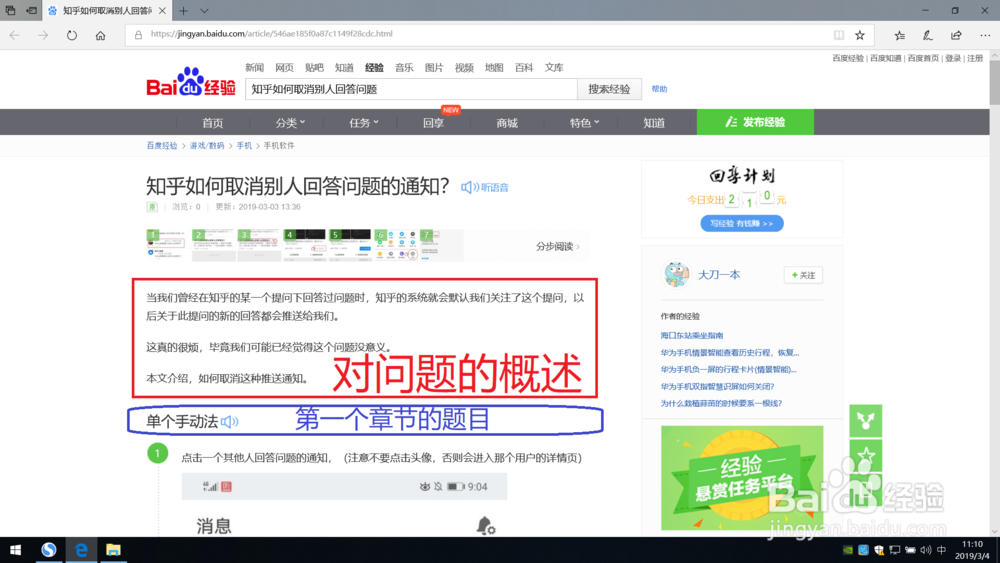1000x563 pixels.
Task: Click the volume icon in system tray
Action: [x=925, y=550]
